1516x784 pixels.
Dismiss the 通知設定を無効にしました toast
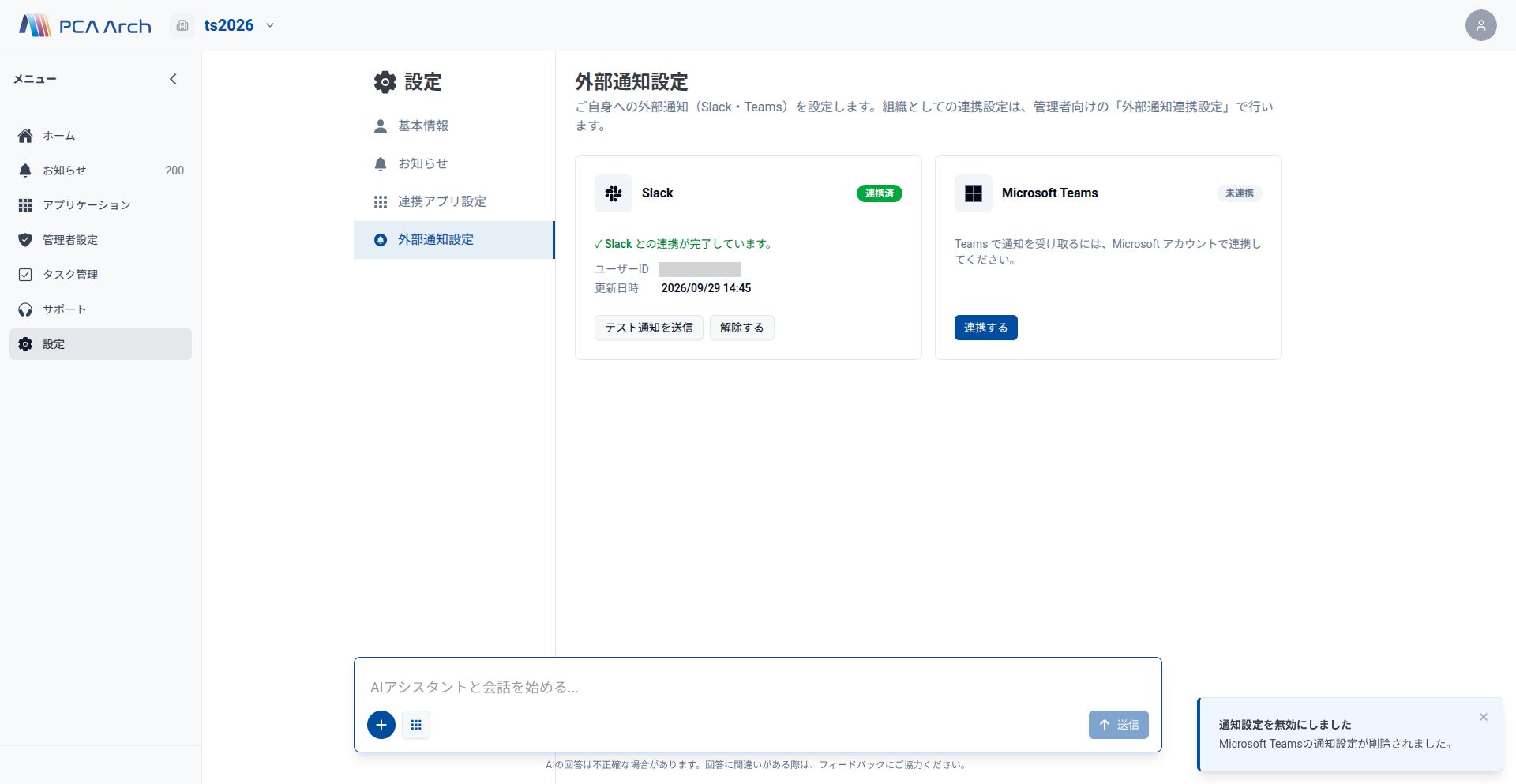[1484, 717]
